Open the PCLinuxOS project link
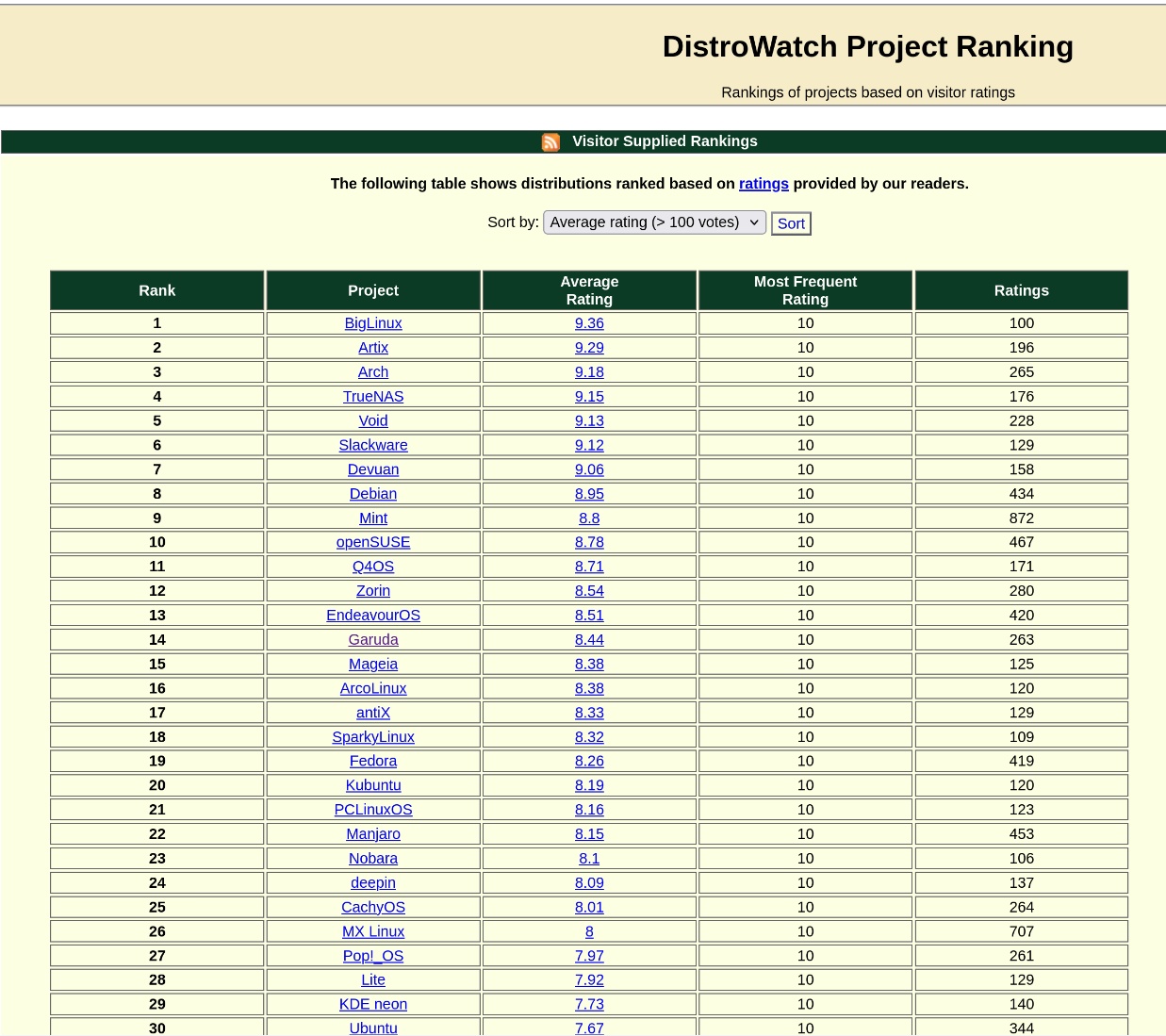The image size is (1166, 1036). click(373, 811)
